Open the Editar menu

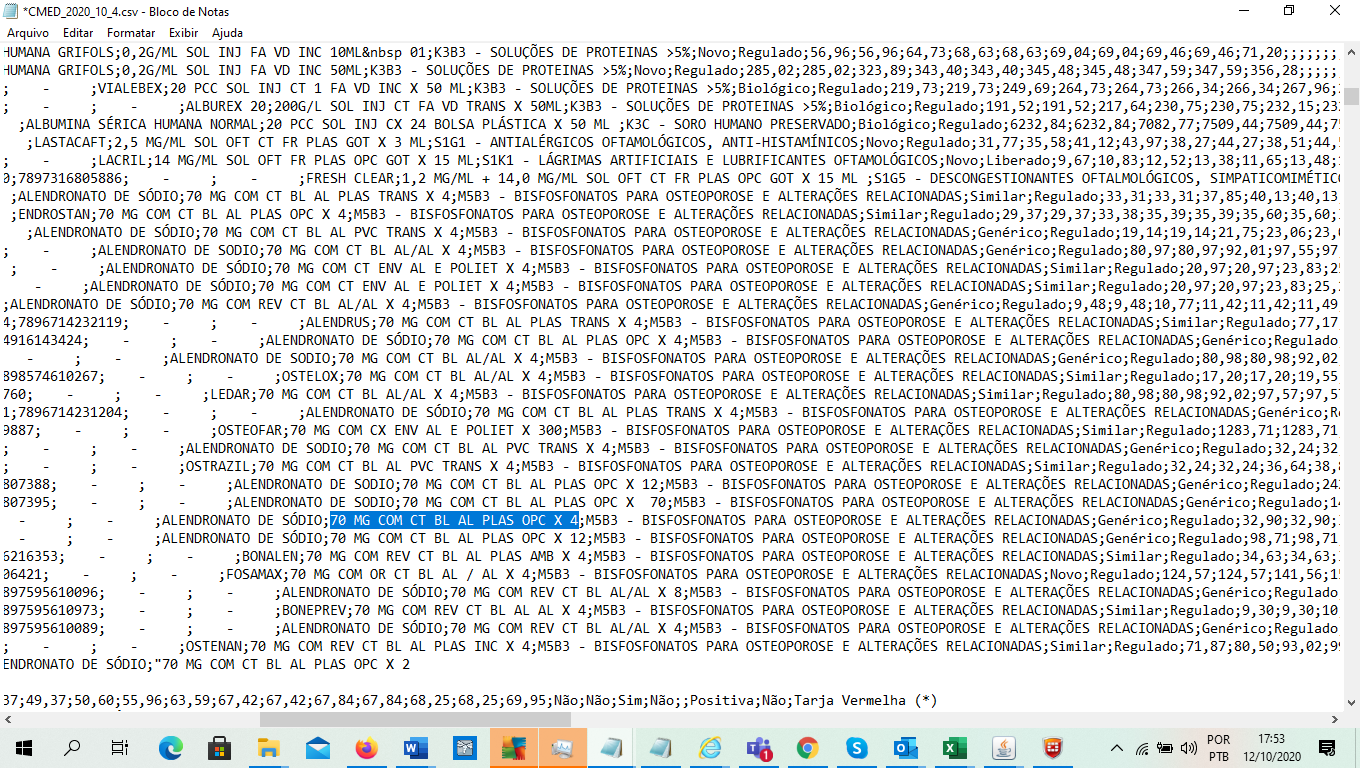(x=78, y=33)
